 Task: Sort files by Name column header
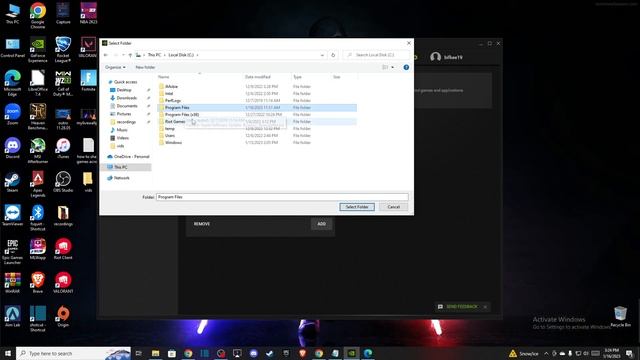point(163,77)
